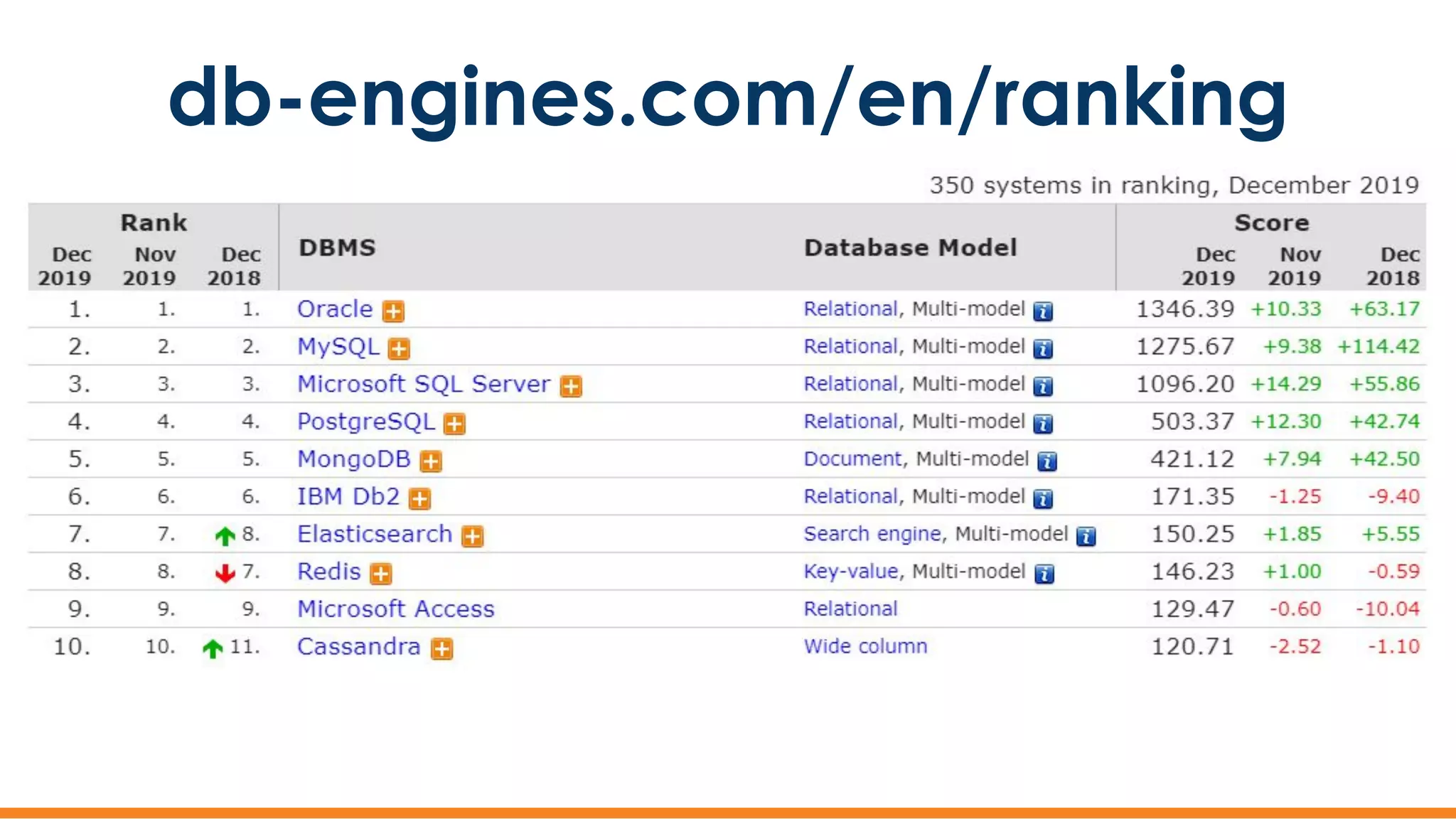Click the Wide column model link

(865, 646)
